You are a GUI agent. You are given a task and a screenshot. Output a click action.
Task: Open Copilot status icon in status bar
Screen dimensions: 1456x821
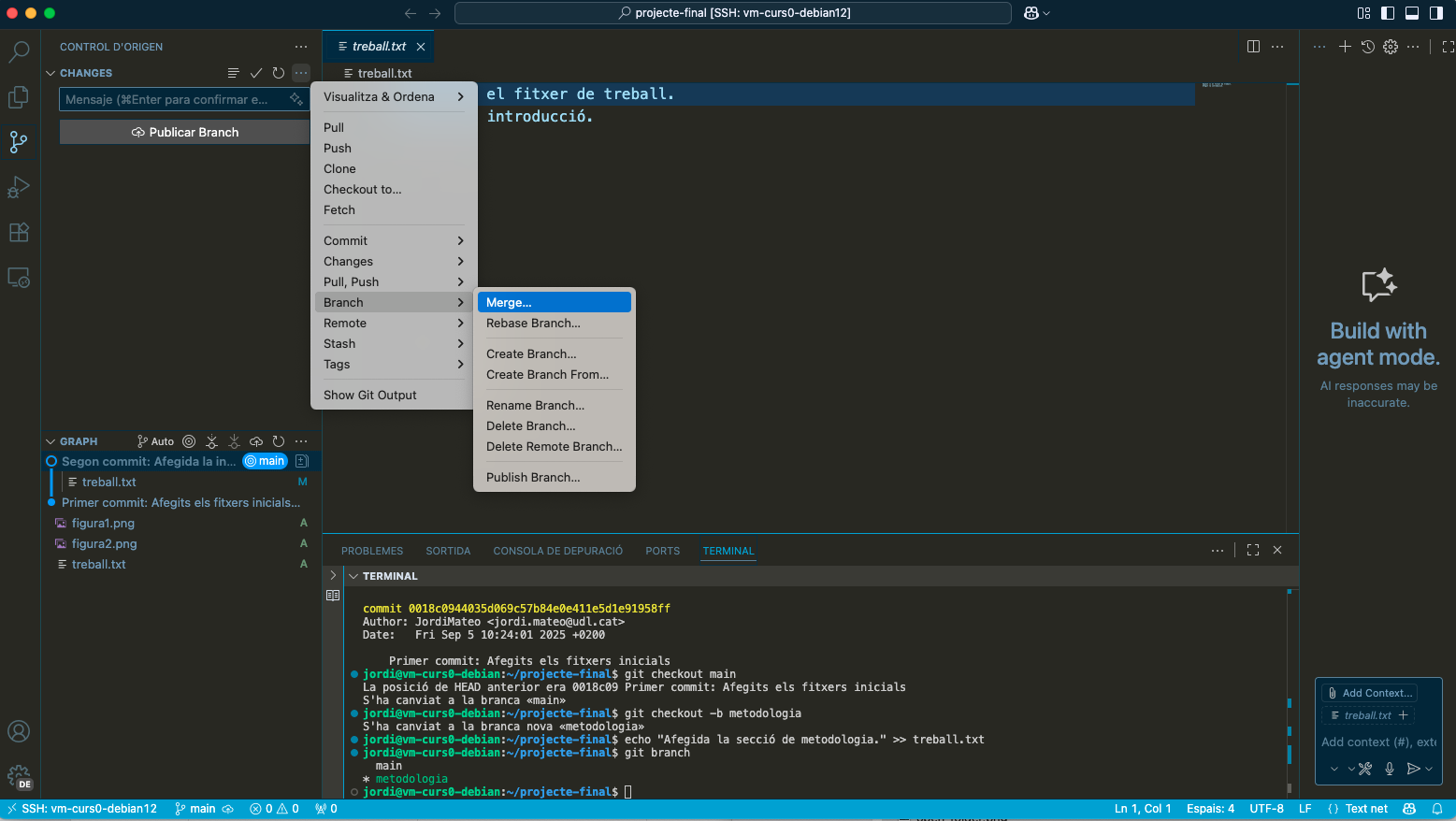[1409, 809]
